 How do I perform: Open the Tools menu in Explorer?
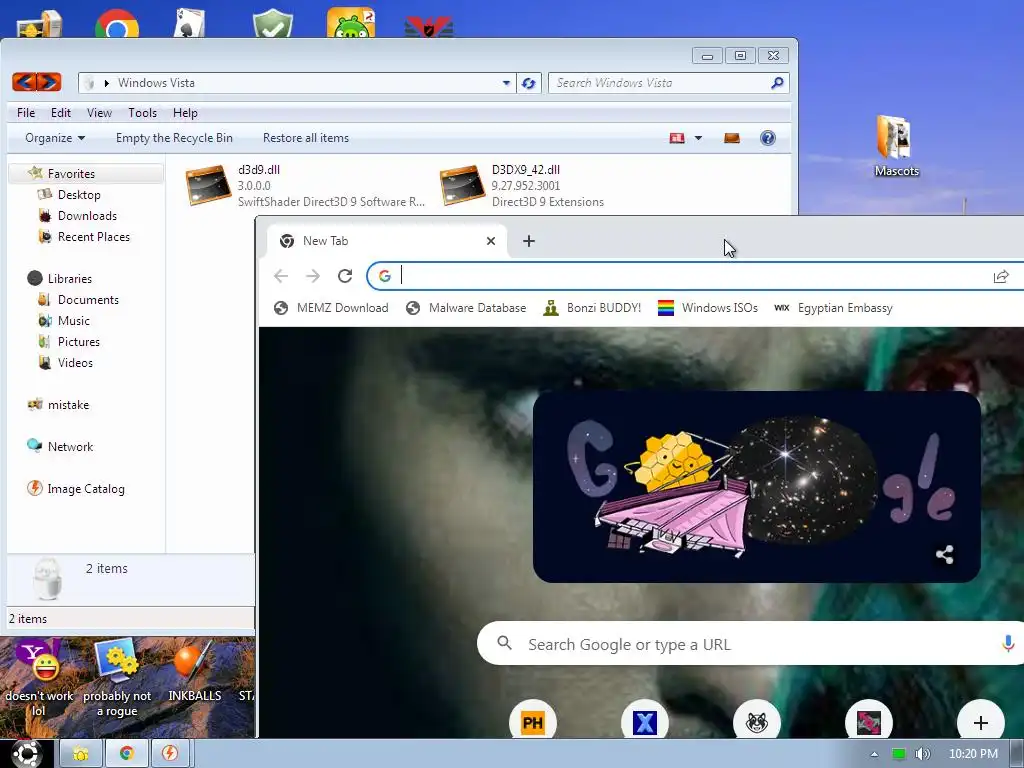click(142, 112)
